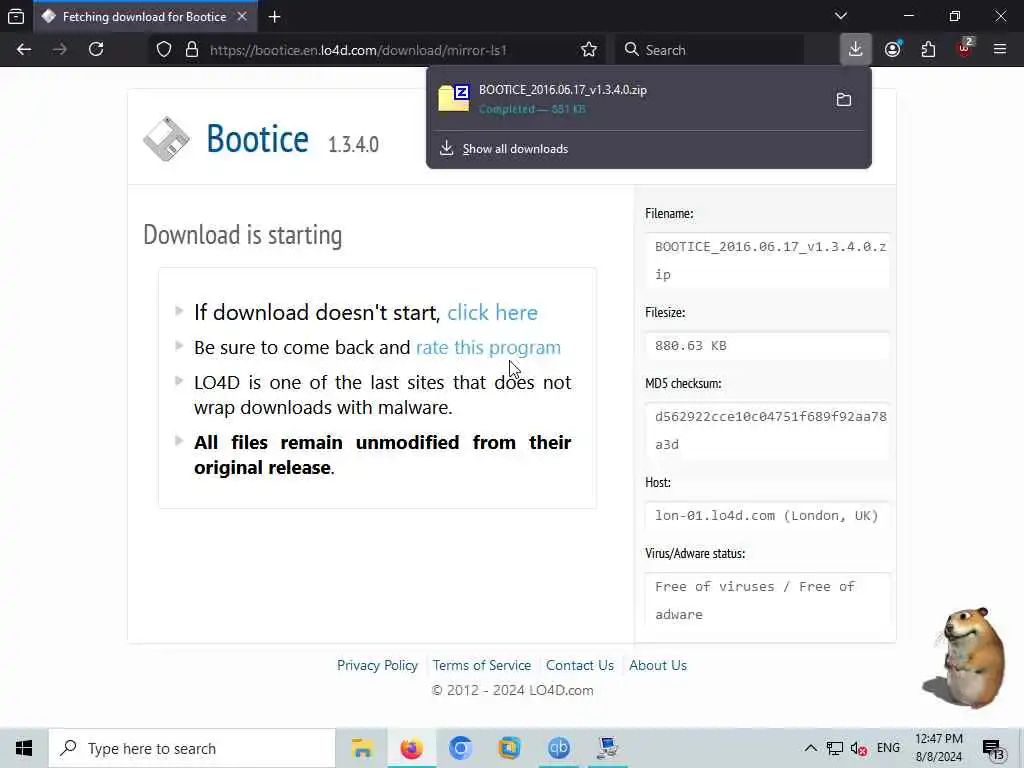
Task: Open the computer-monitor app on the taskbar
Action: [607, 748]
